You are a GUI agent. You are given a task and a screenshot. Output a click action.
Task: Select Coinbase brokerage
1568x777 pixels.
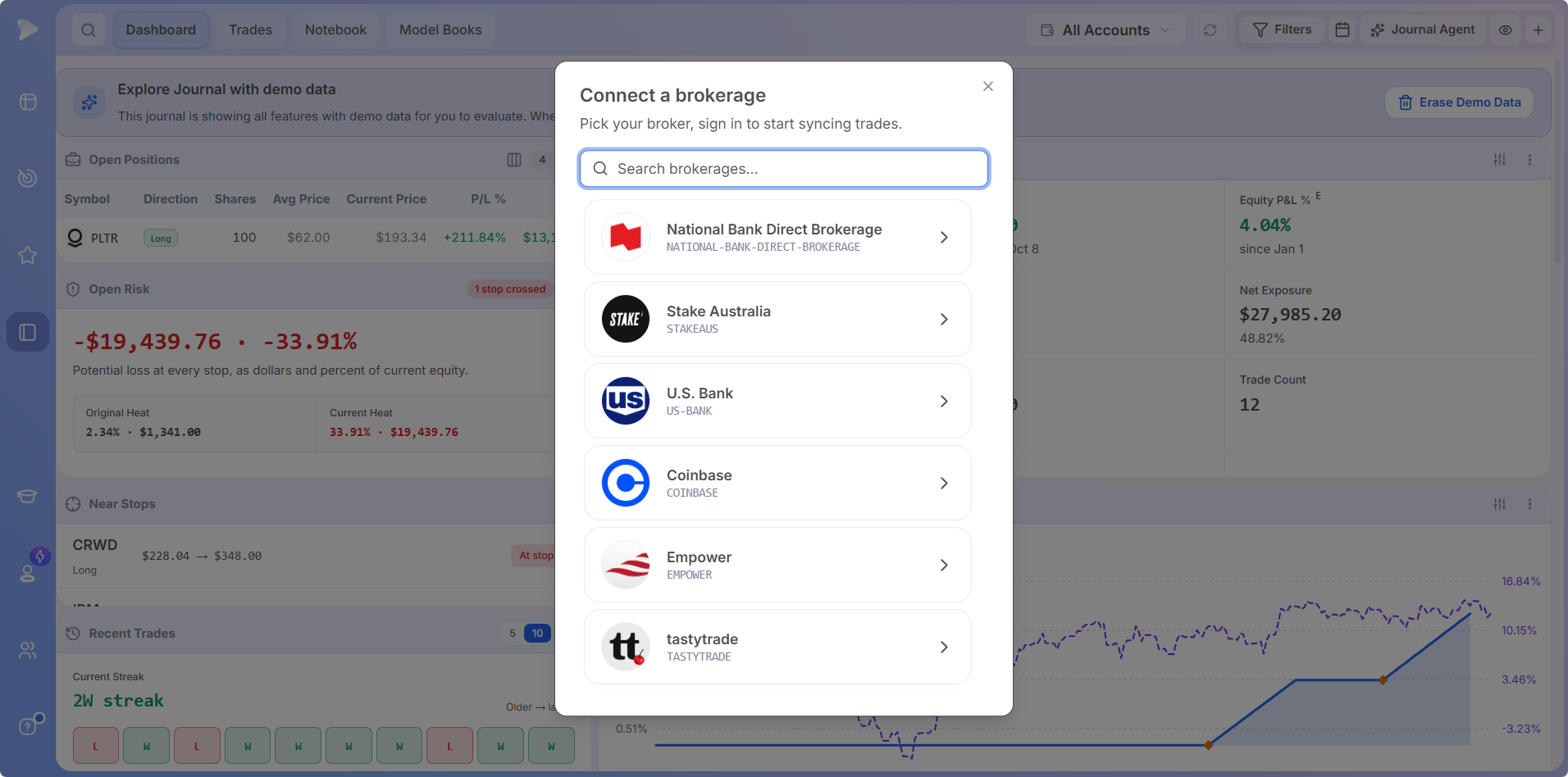coord(777,483)
